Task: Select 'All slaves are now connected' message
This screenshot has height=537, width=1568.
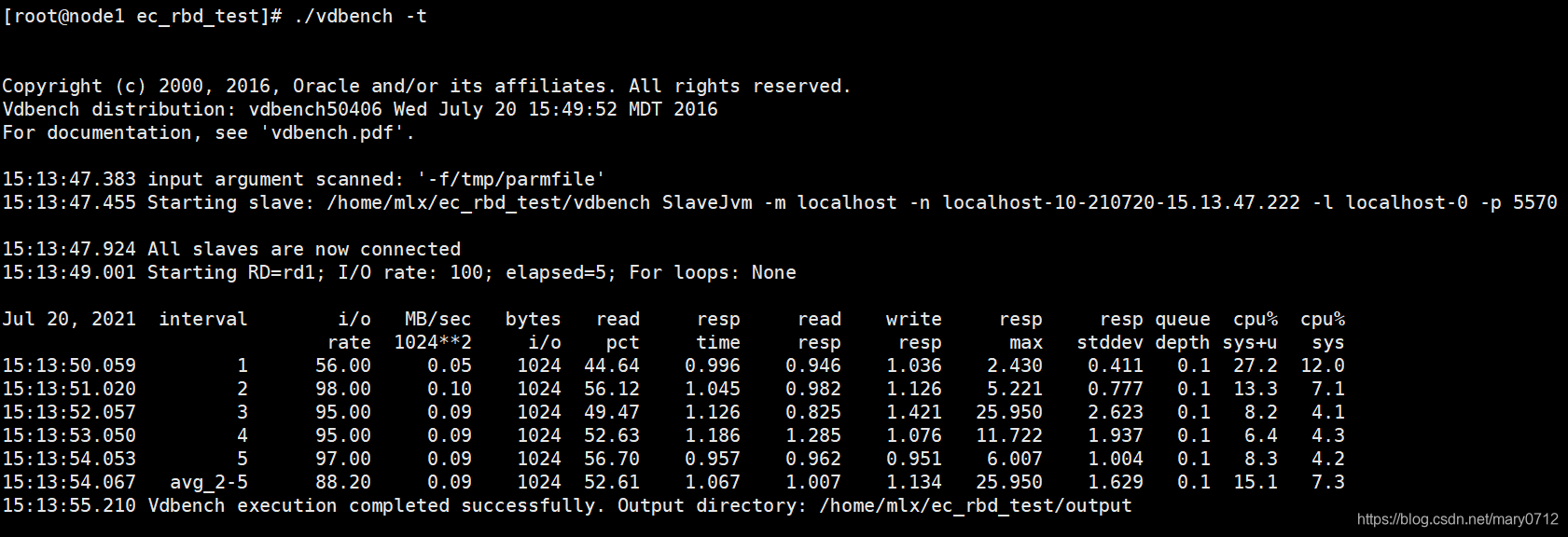Action: pos(304,249)
